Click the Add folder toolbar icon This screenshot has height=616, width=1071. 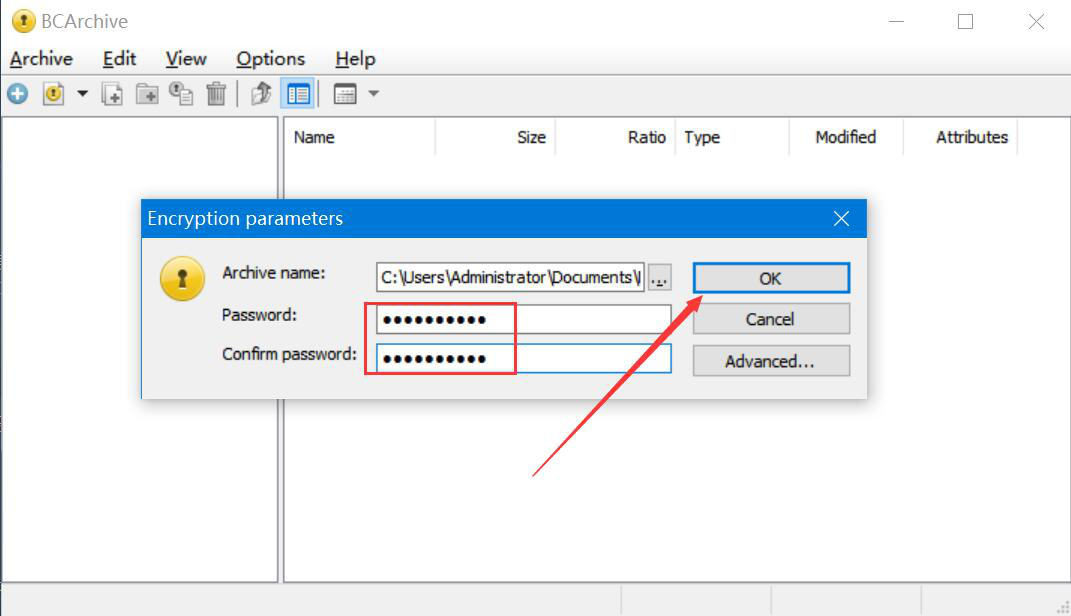147,94
